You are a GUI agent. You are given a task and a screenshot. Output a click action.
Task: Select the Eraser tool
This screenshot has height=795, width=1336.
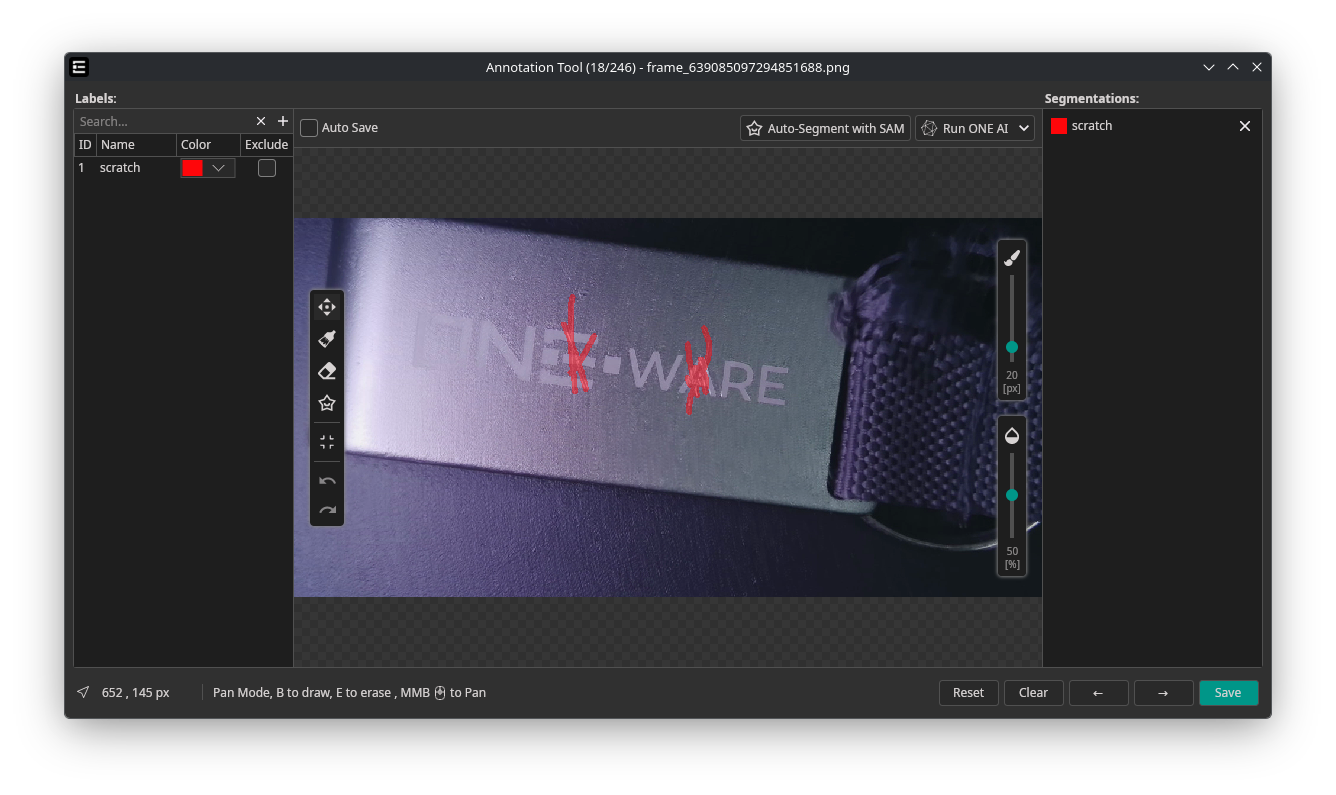327,371
